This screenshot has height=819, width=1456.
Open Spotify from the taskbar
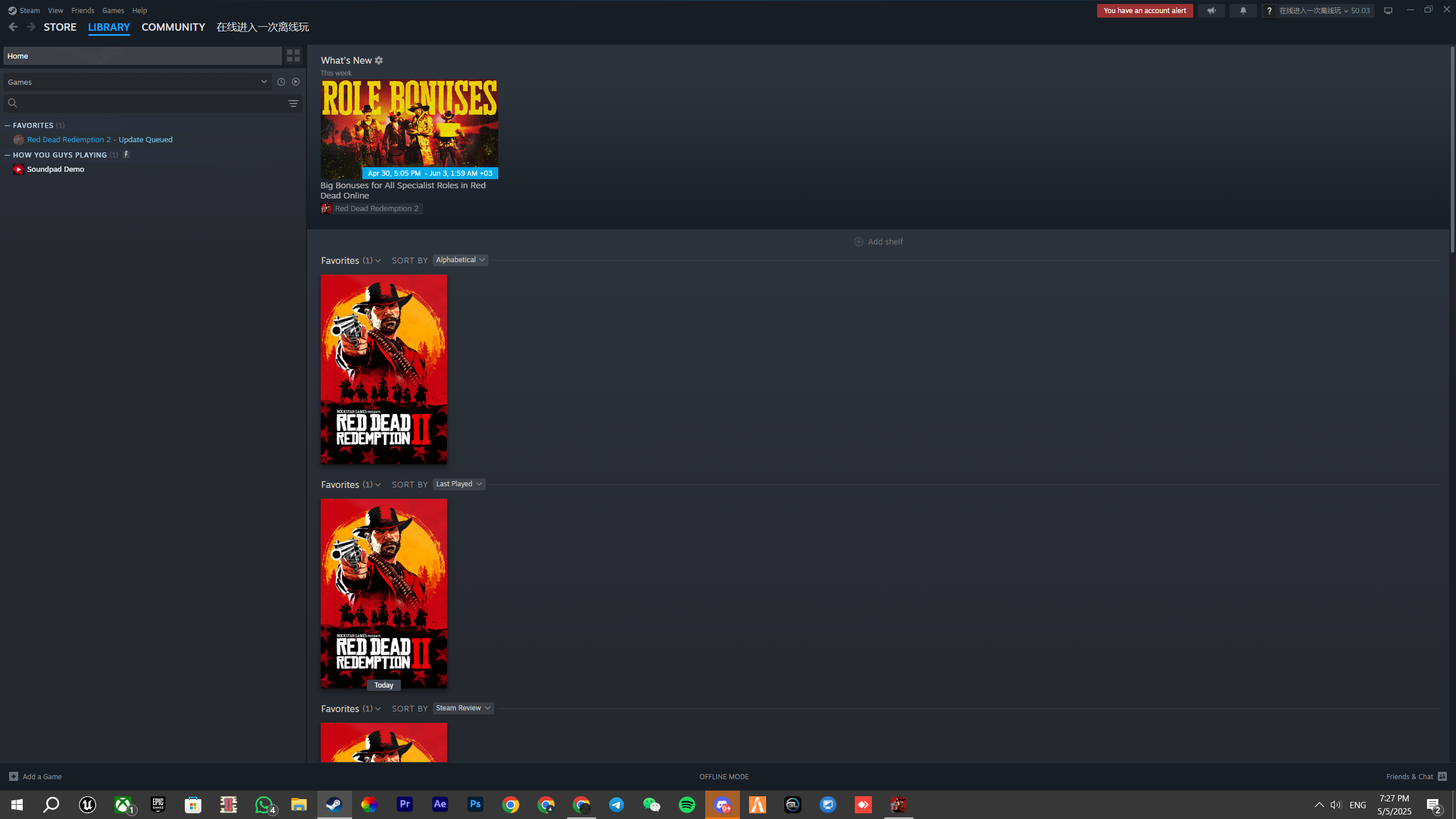(687, 805)
